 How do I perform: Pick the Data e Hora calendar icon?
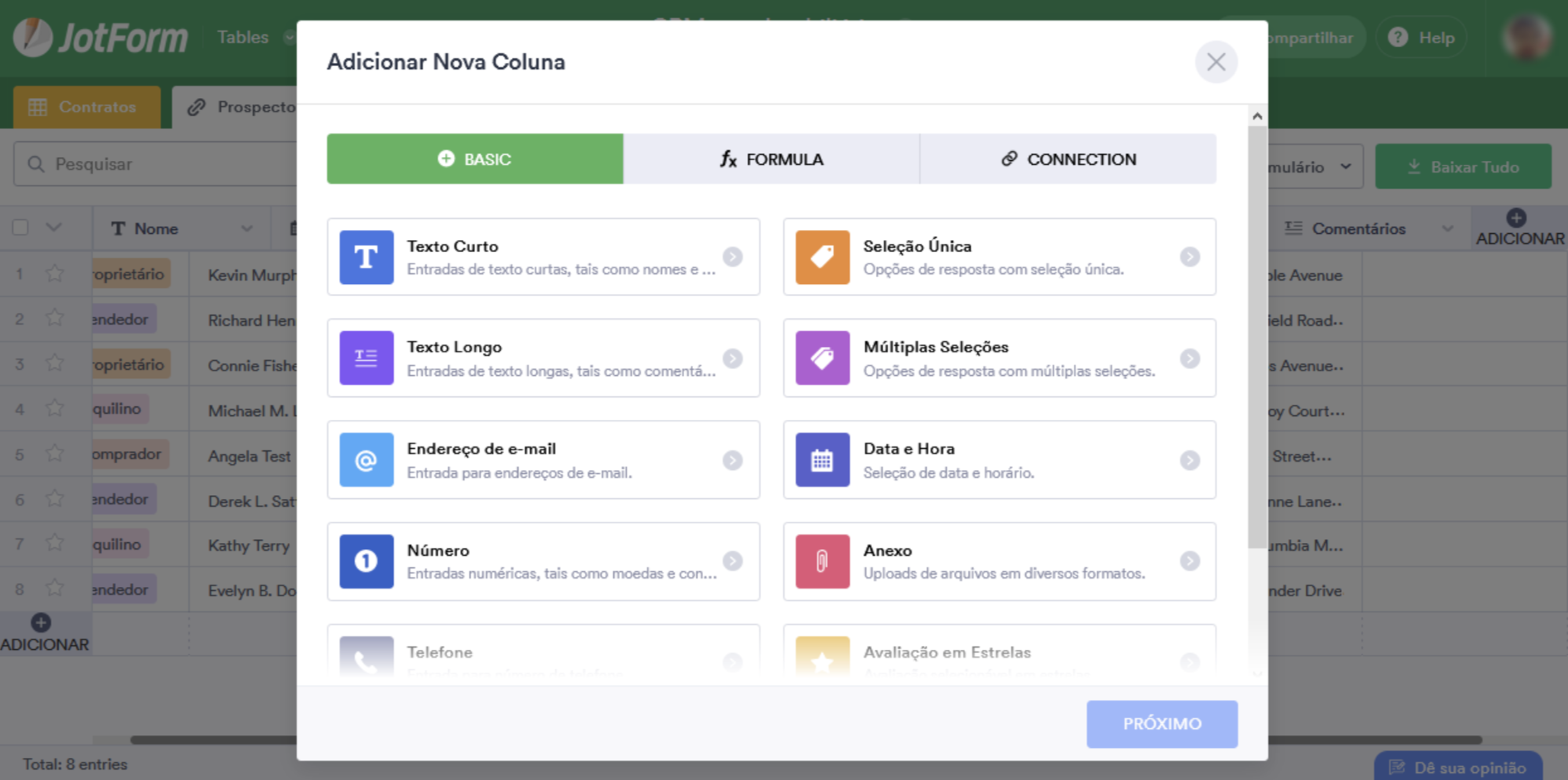[x=822, y=460]
